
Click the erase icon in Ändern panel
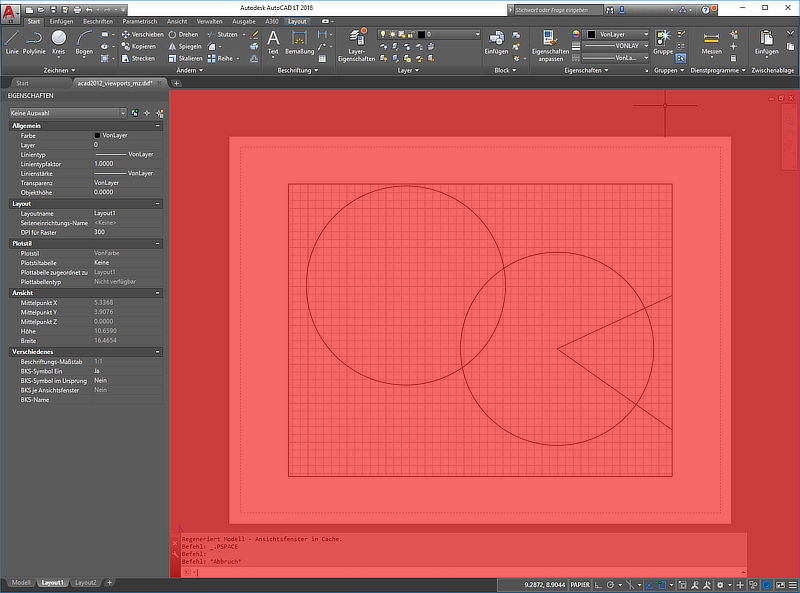[x=254, y=34]
